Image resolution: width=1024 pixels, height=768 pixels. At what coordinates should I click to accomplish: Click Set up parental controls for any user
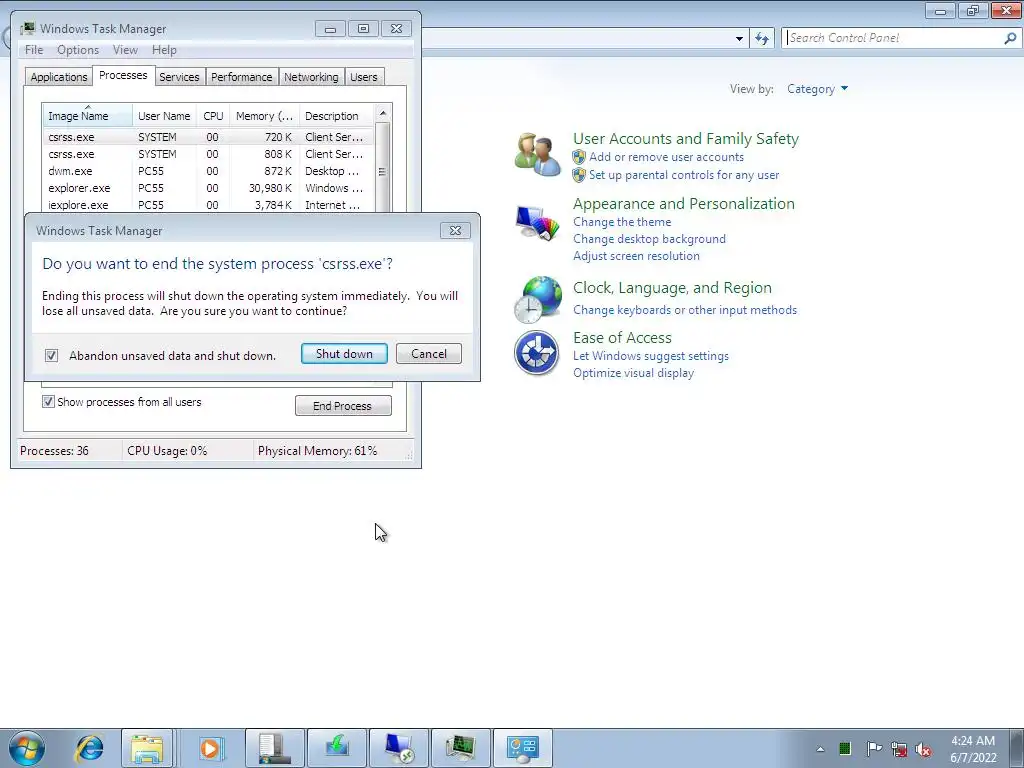684,175
